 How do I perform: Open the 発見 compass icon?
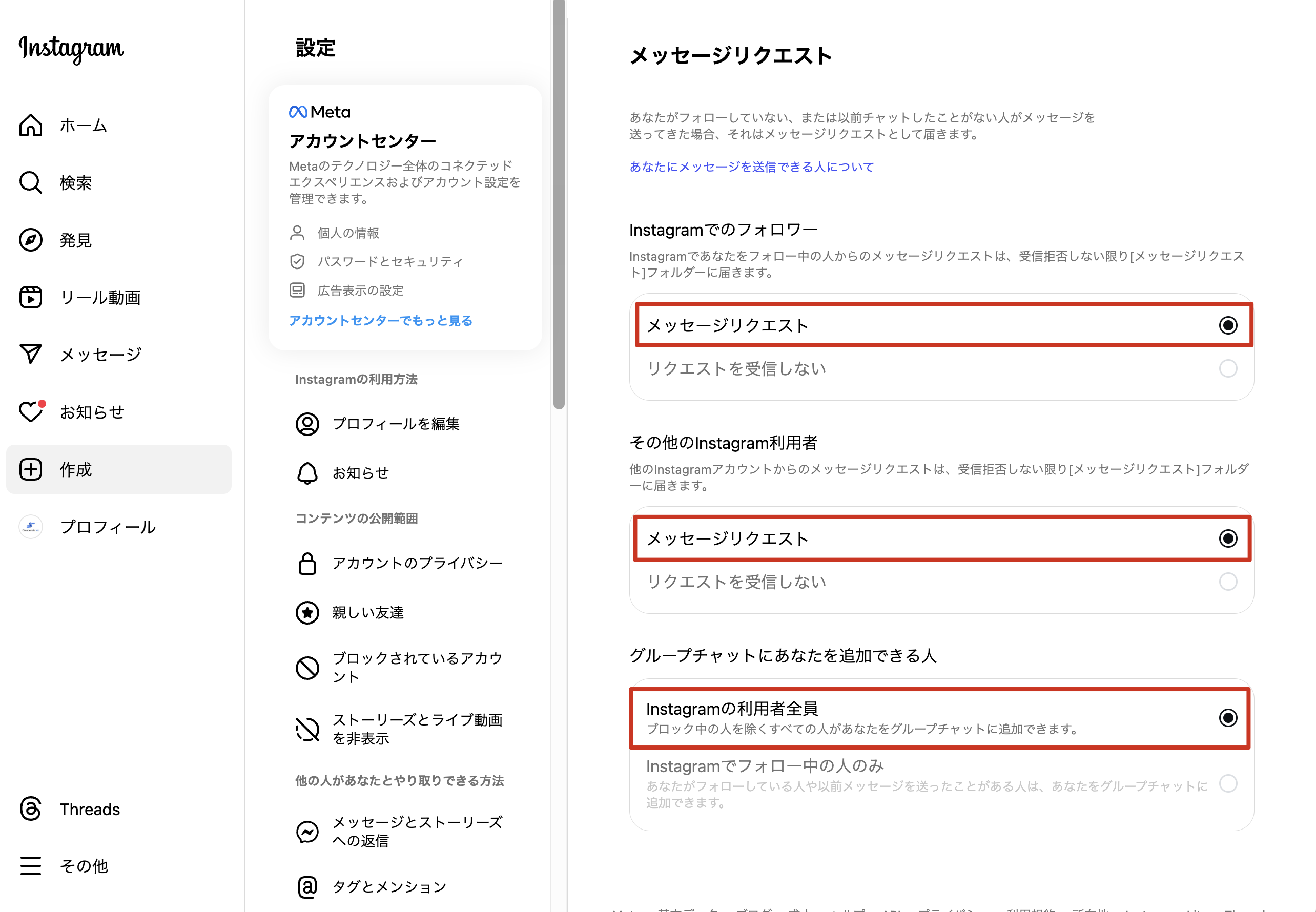(30, 240)
